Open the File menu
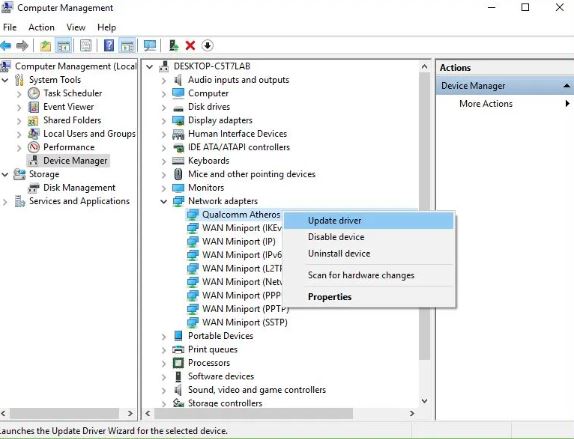 (x=10, y=27)
